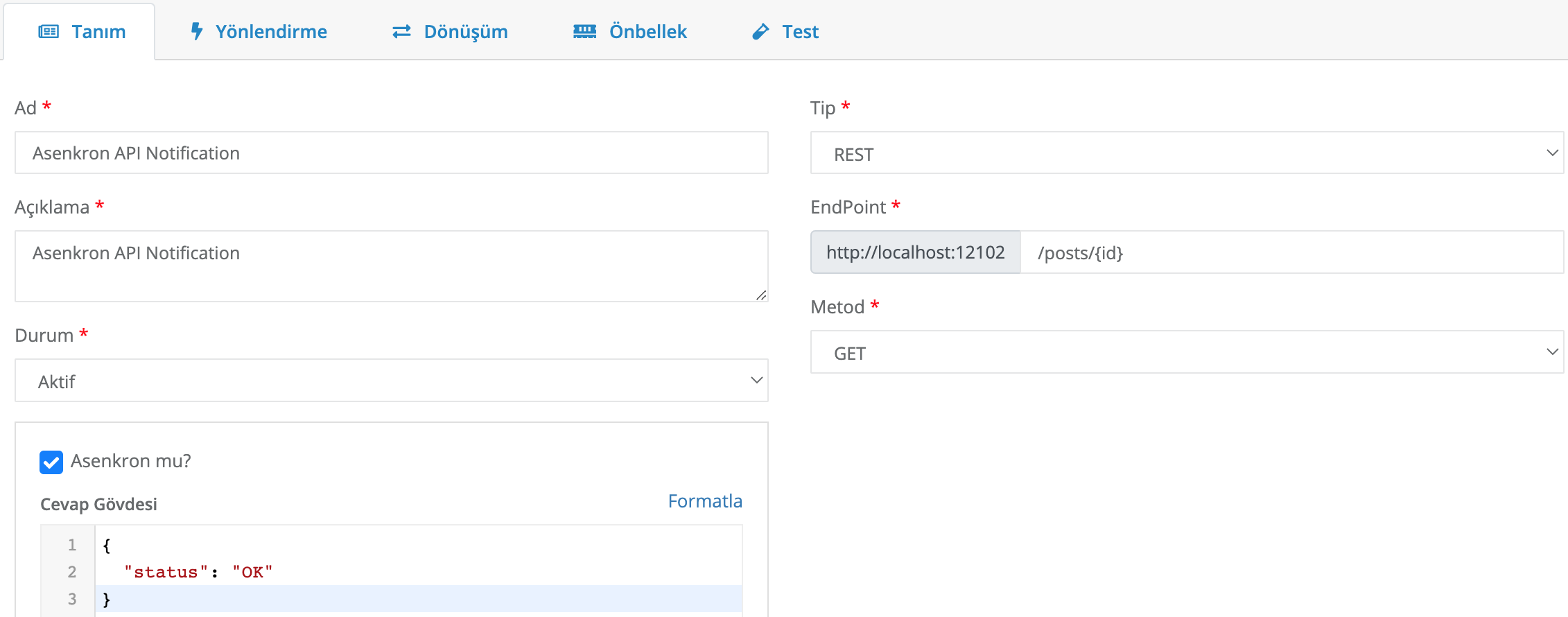Click the Test eraser icon
The image size is (1568, 617).
(x=761, y=32)
